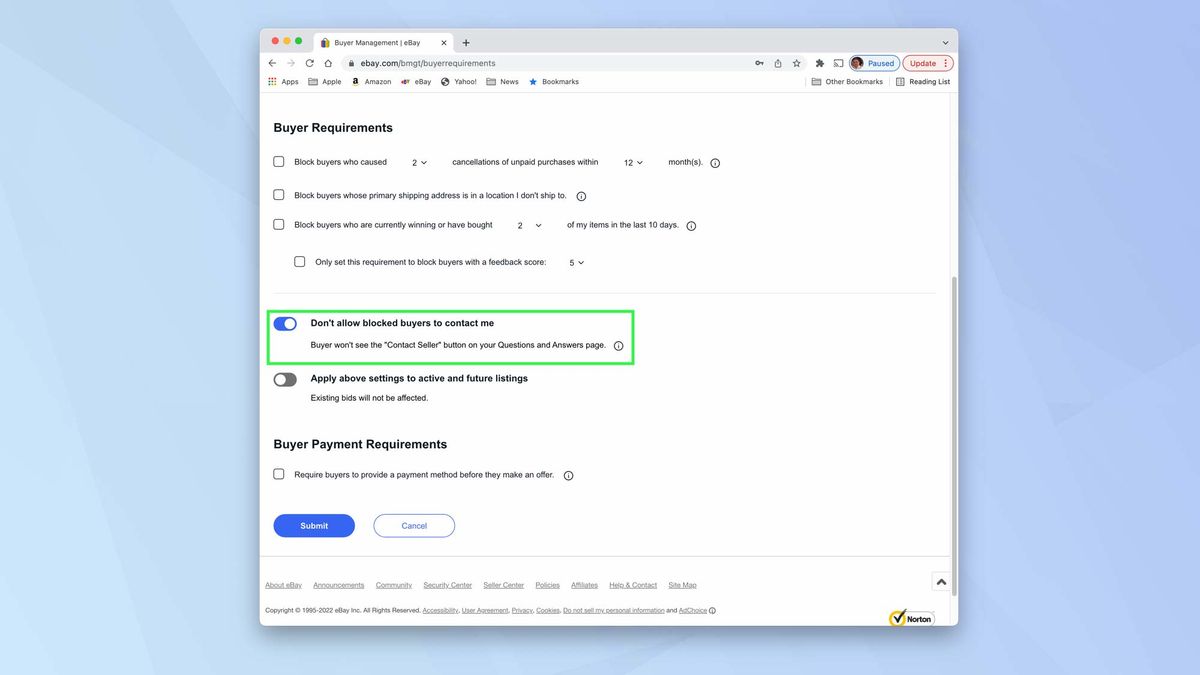Click the cast media icon

click(x=838, y=63)
